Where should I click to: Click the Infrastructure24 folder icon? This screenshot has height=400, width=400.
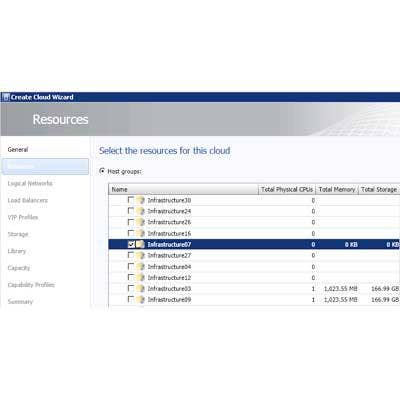140,211
